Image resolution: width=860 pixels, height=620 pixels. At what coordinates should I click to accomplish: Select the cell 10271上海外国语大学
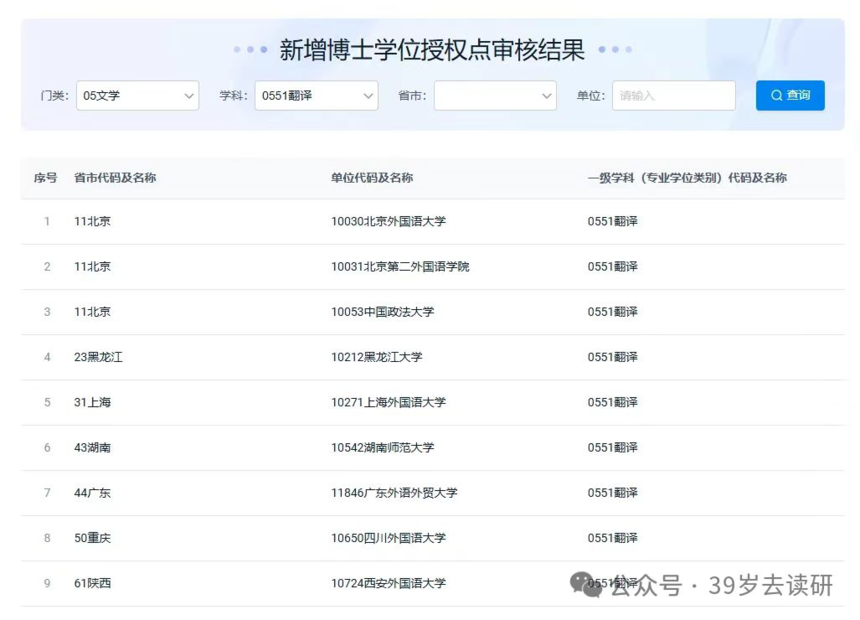(x=388, y=402)
